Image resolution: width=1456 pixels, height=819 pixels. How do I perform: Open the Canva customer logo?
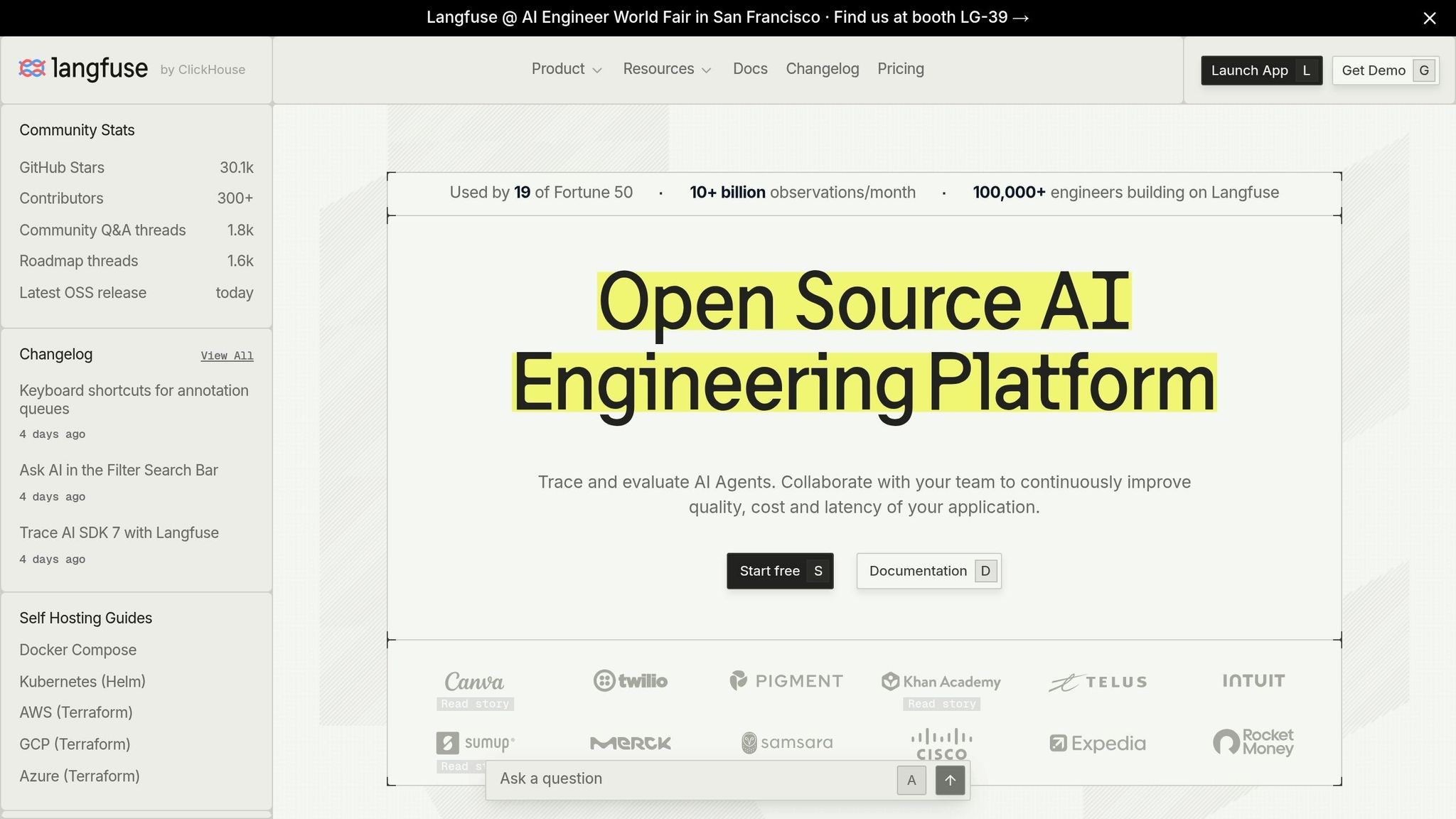click(x=474, y=682)
